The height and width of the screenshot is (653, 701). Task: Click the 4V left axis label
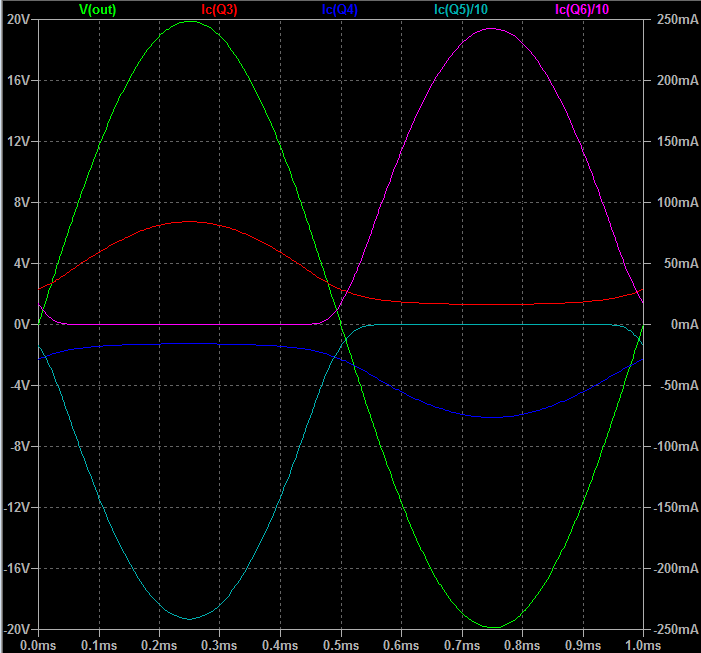(x=22, y=263)
